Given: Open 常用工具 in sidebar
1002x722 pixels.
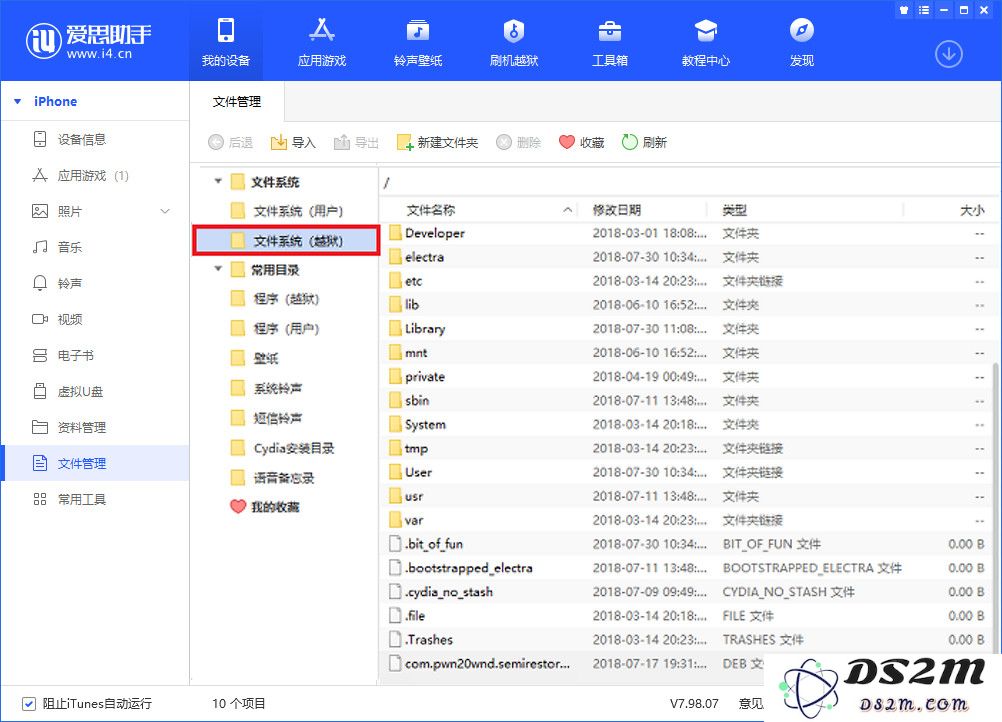Looking at the screenshot, I should coord(95,499).
